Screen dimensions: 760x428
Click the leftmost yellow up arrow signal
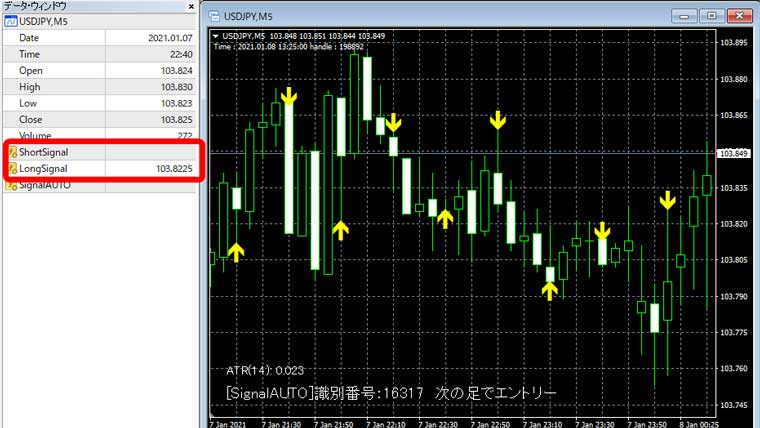[x=236, y=252]
